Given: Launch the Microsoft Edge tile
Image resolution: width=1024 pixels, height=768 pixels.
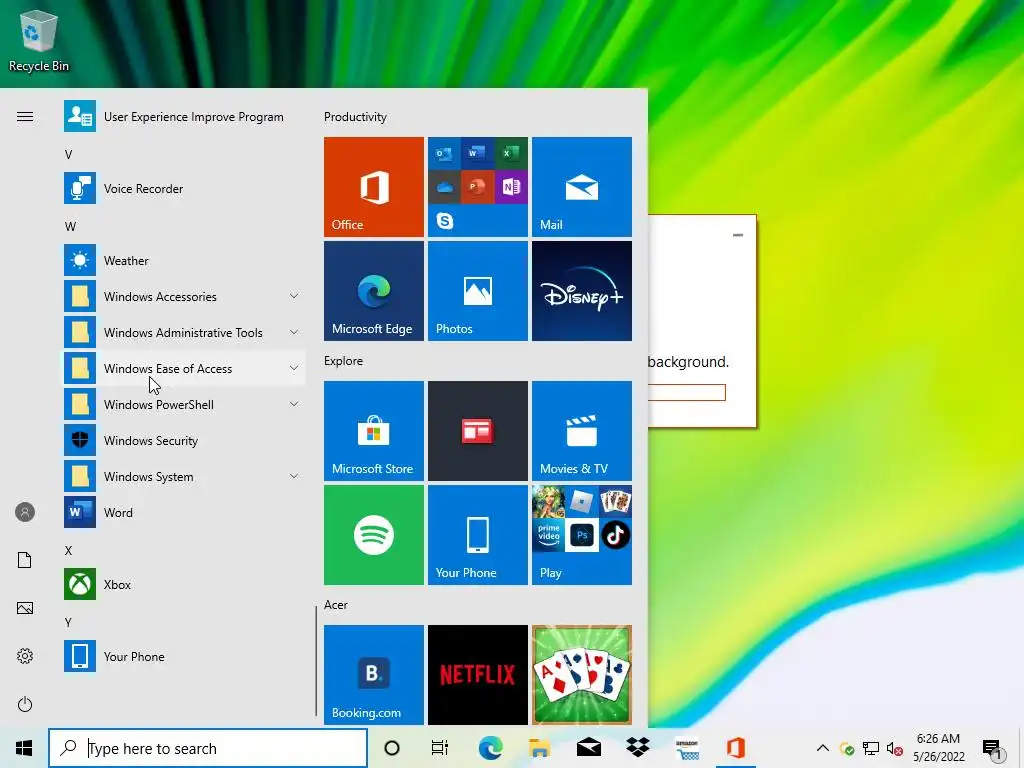Looking at the screenshot, I should (x=374, y=291).
